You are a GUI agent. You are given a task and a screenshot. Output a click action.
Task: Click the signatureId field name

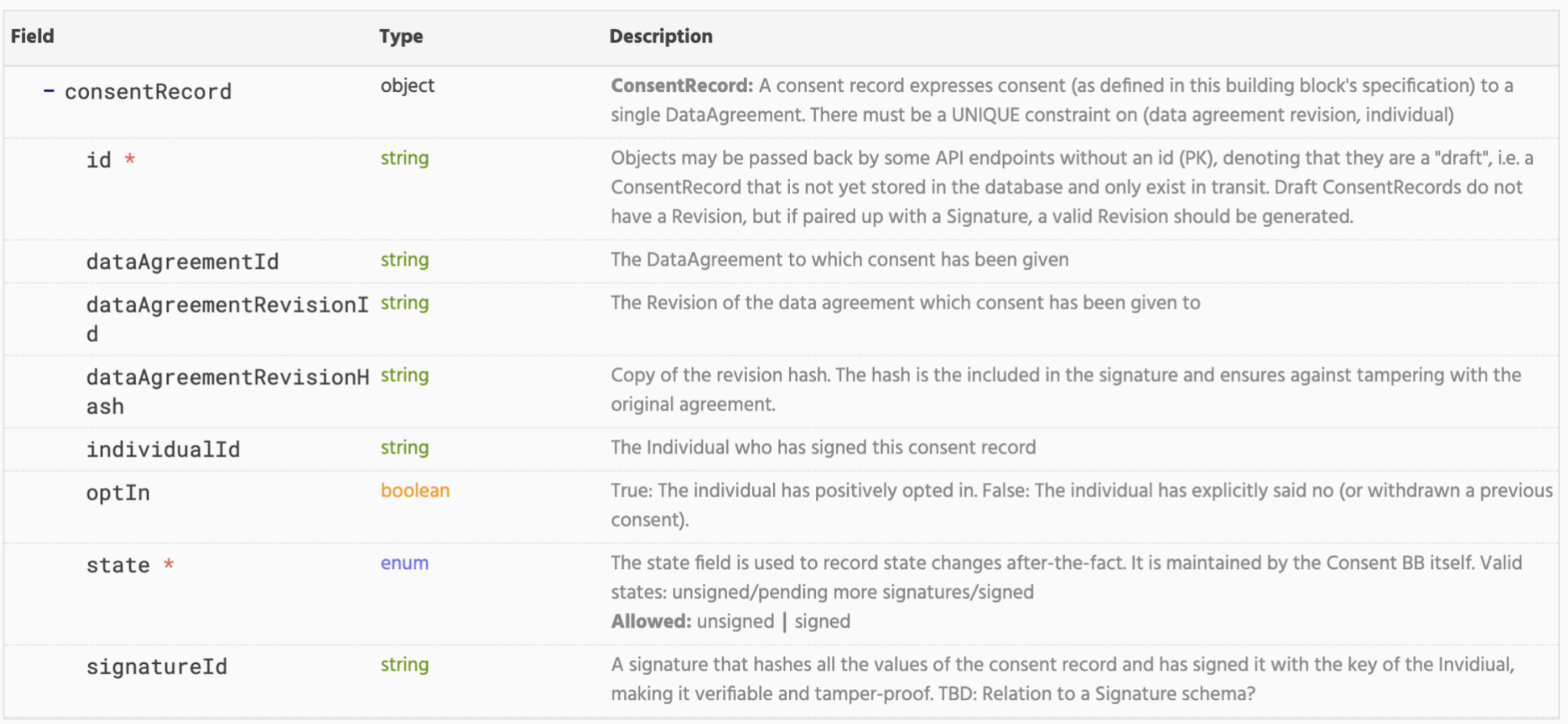coord(157,667)
